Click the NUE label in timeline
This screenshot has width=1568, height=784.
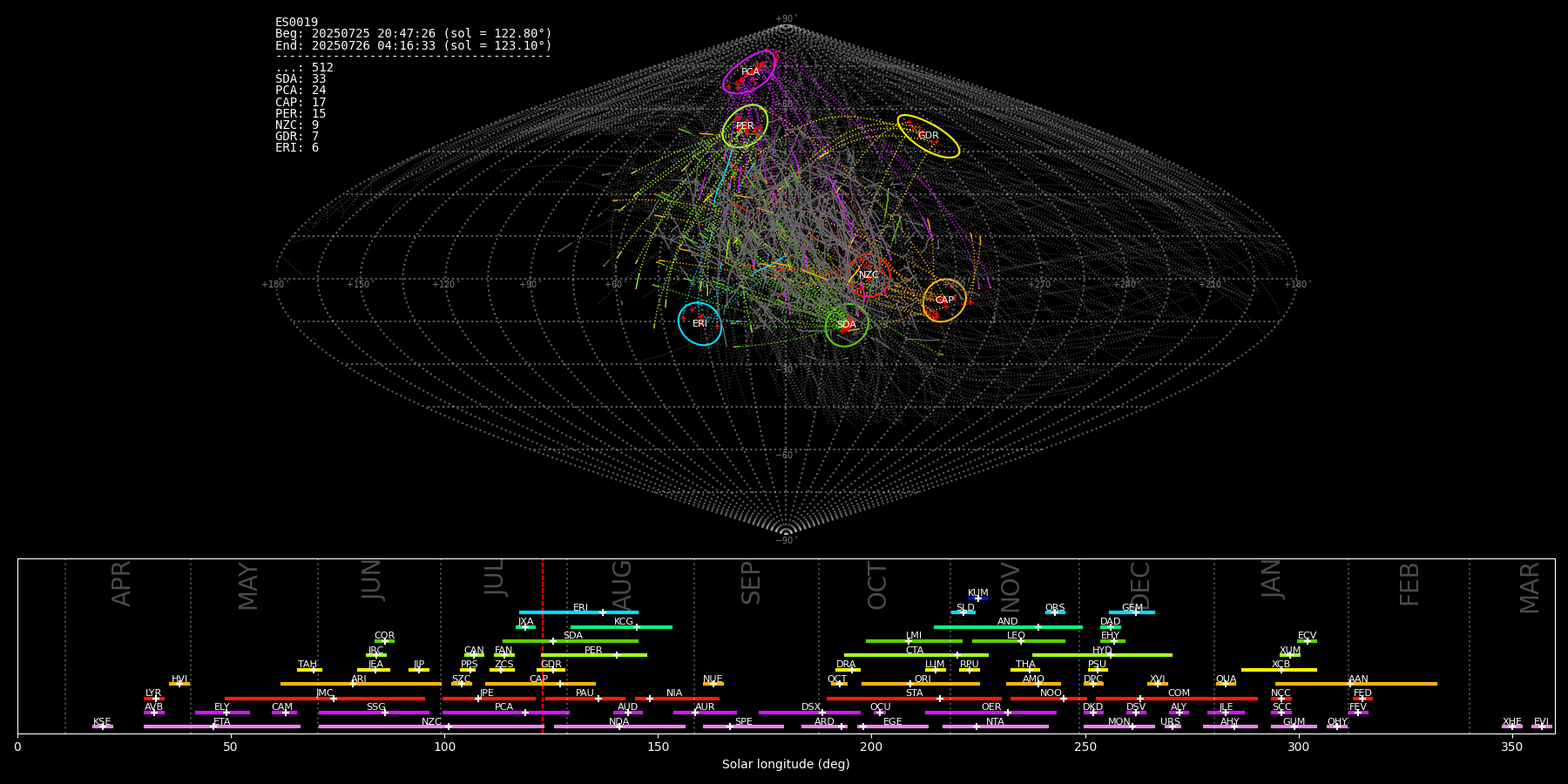pyautogui.click(x=713, y=679)
